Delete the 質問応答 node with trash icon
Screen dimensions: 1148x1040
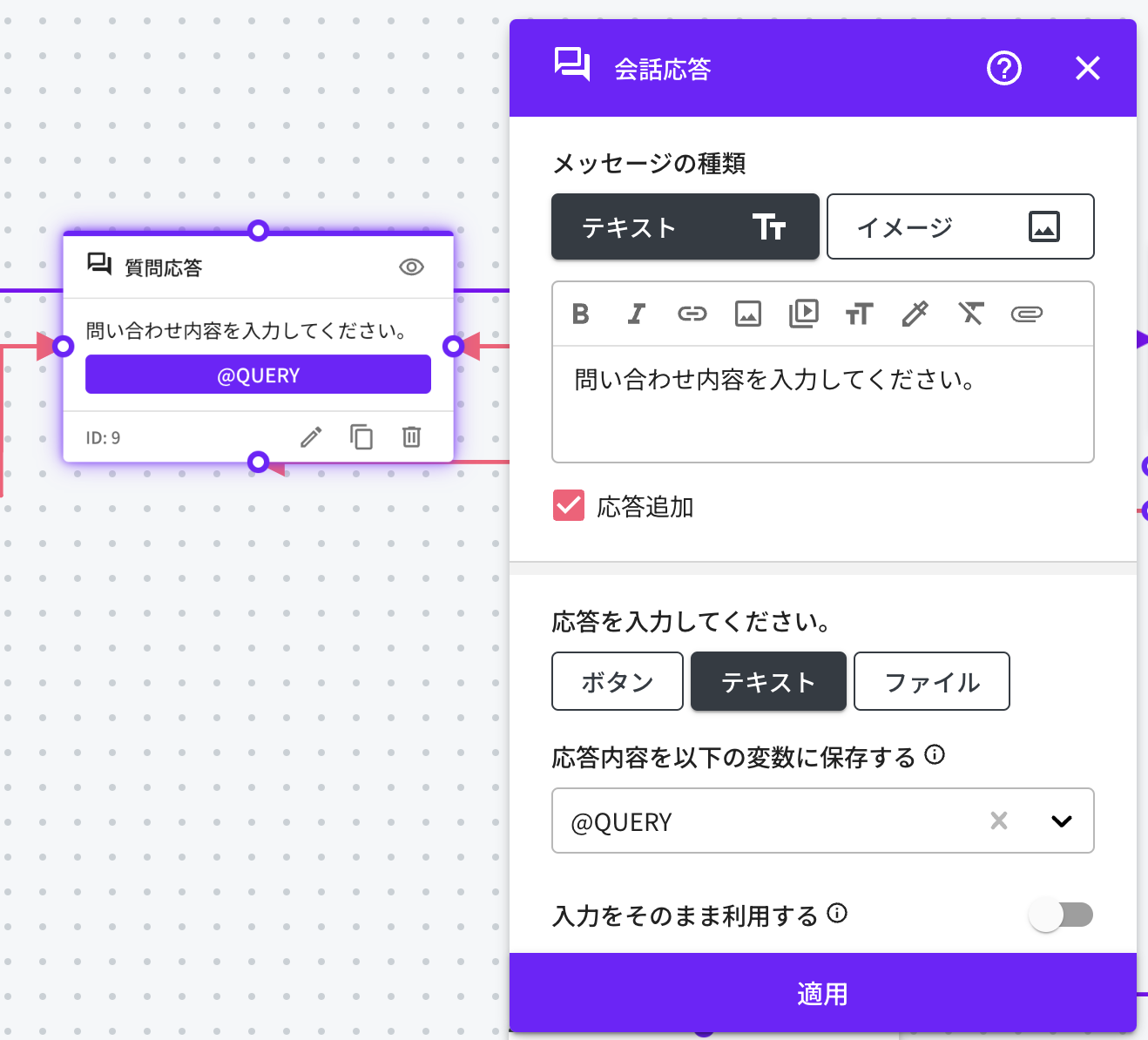pyautogui.click(x=412, y=436)
